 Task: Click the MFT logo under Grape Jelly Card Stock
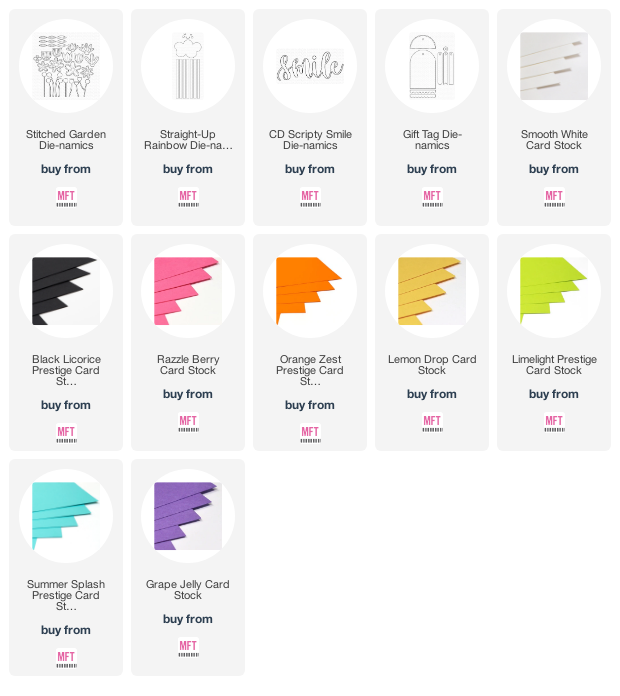(188, 648)
